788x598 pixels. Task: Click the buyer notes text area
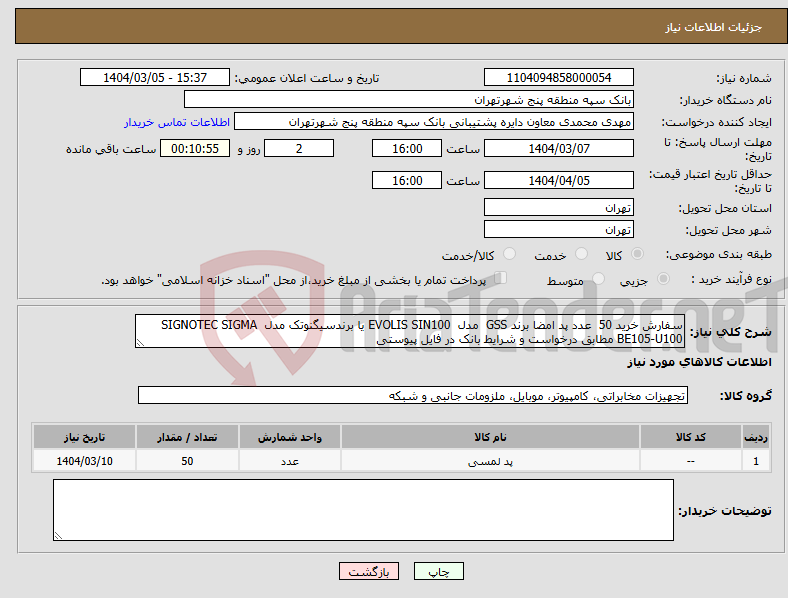[363, 510]
